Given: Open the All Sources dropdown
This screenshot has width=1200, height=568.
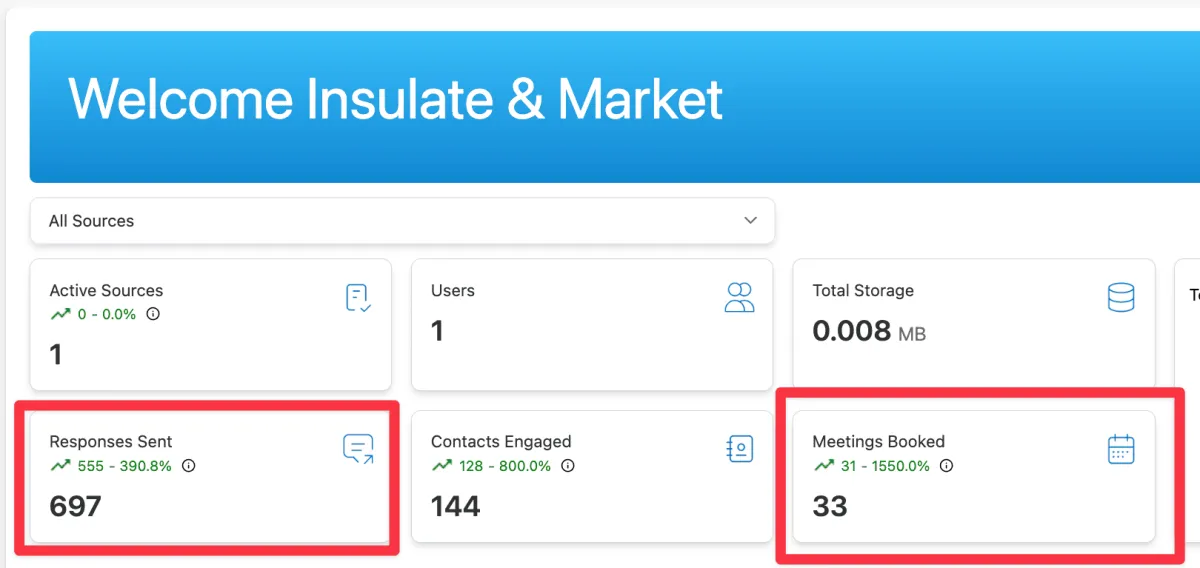Looking at the screenshot, I should (x=402, y=221).
